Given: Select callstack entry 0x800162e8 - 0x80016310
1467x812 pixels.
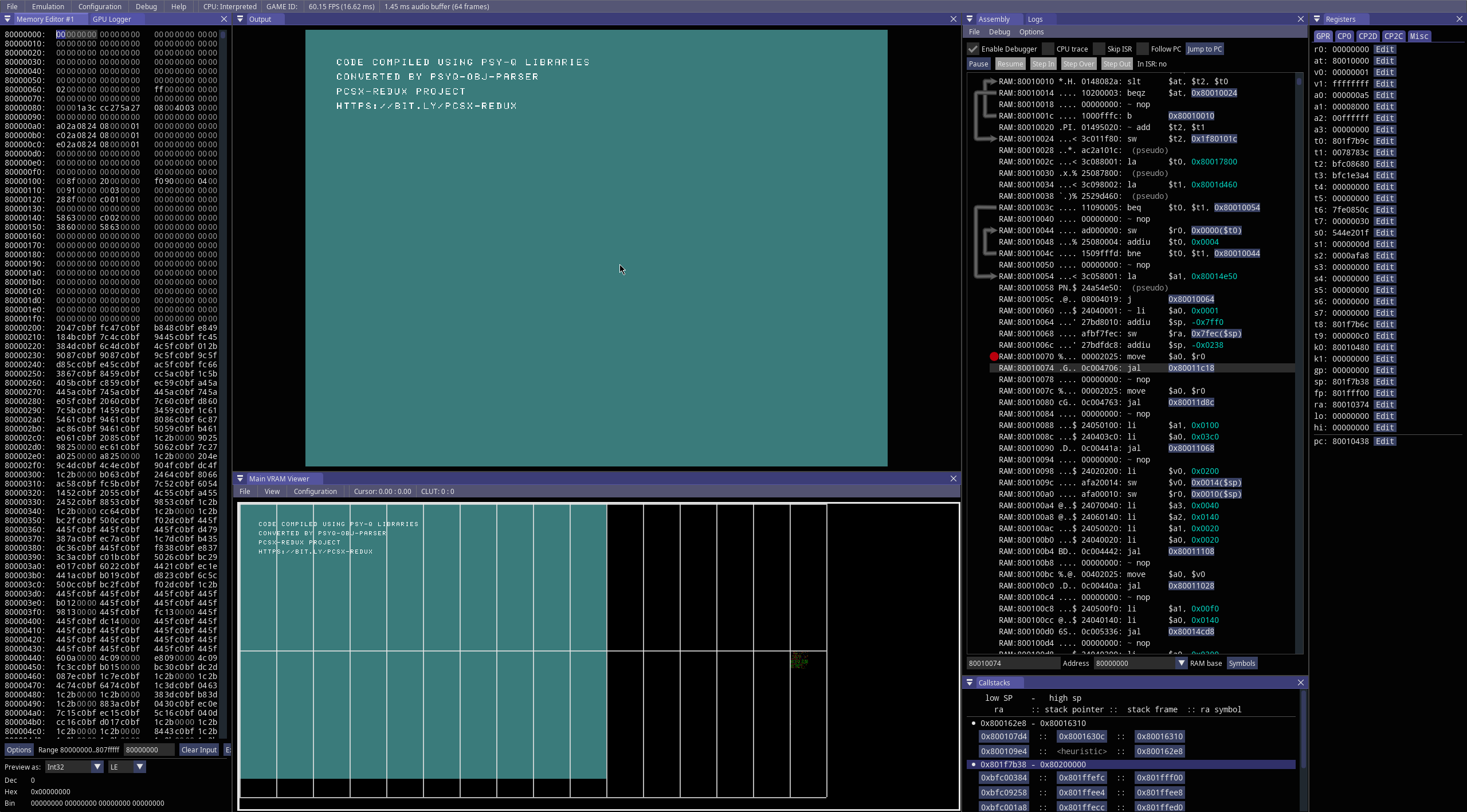Looking at the screenshot, I should (x=1131, y=723).
